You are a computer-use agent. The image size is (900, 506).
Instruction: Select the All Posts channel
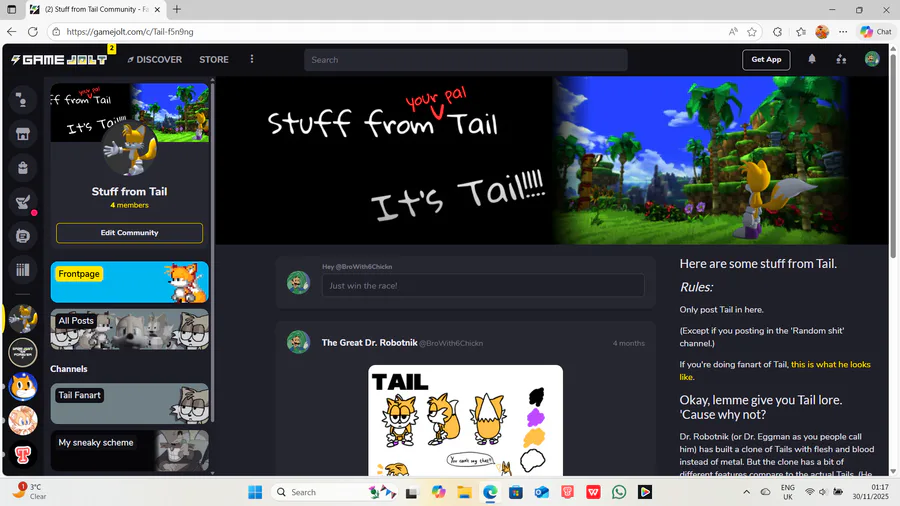pyautogui.click(x=129, y=329)
